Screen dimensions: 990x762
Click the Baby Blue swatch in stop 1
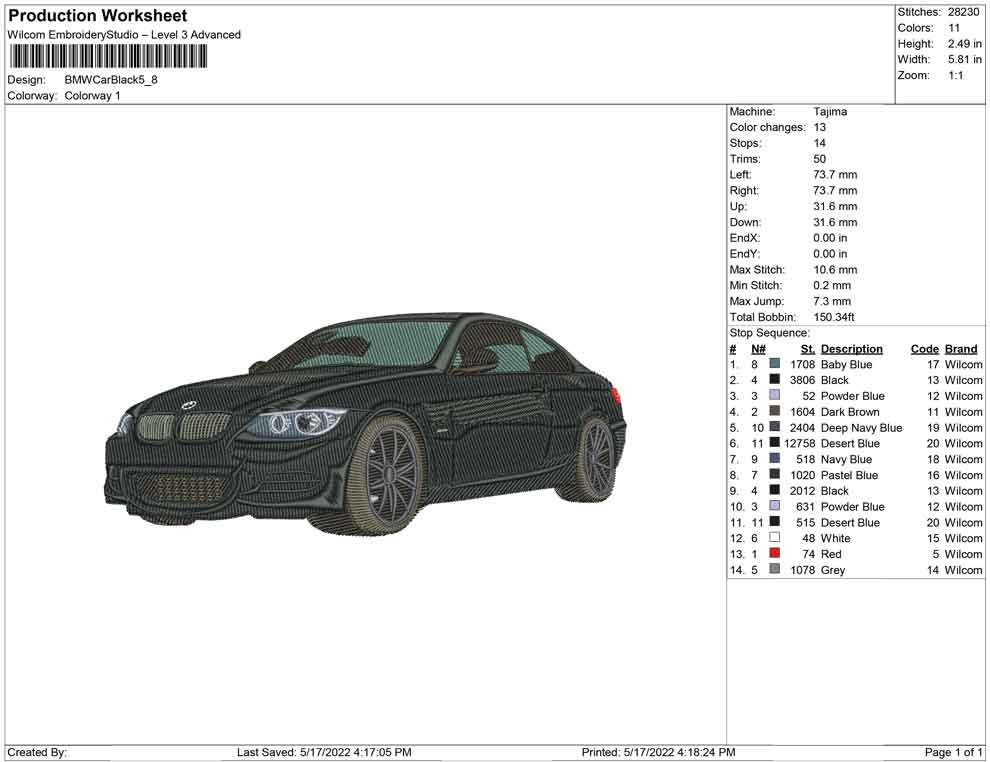[775, 365]
